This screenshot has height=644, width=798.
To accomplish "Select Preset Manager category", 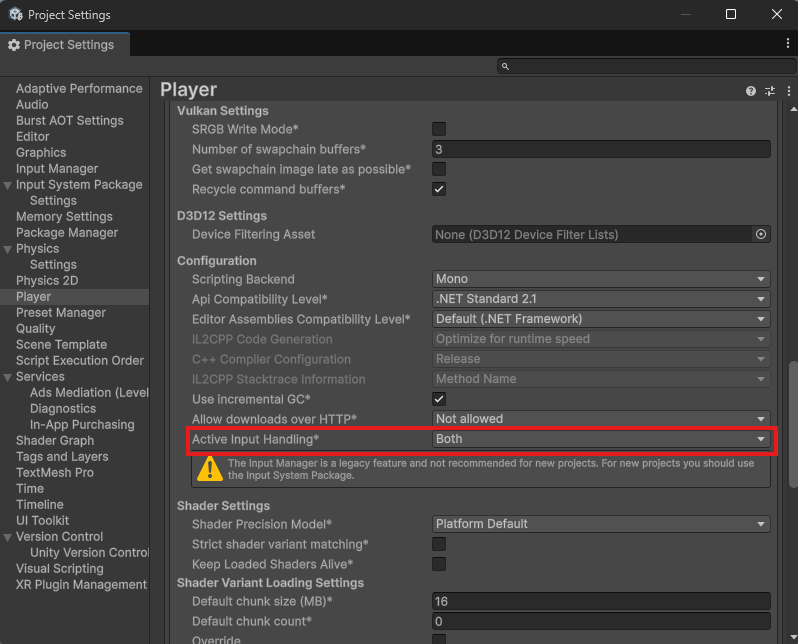I will (61, 313).
